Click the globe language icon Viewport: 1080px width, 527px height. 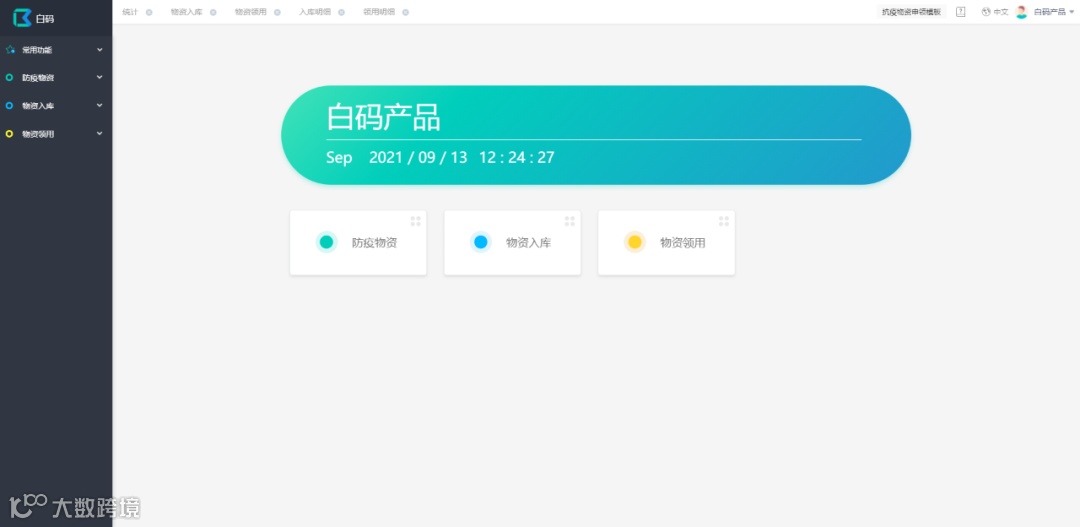point(986,12)
